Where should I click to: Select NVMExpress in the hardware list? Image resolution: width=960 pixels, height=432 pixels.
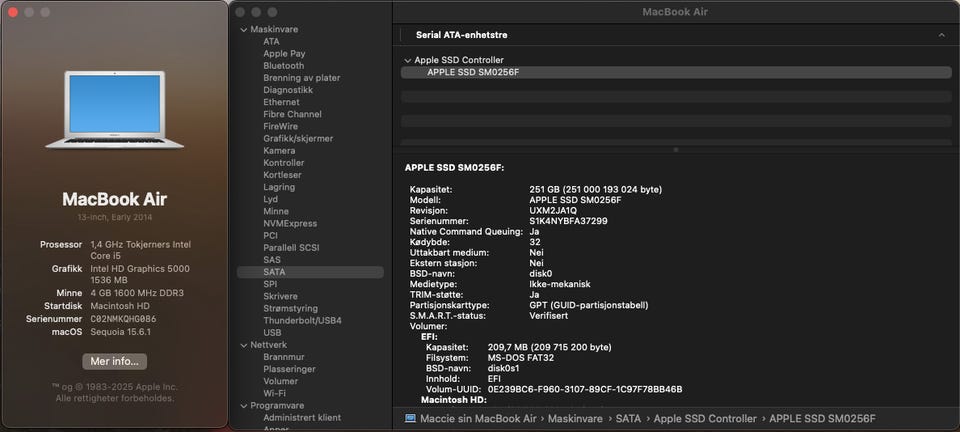[x=290, y=224]
